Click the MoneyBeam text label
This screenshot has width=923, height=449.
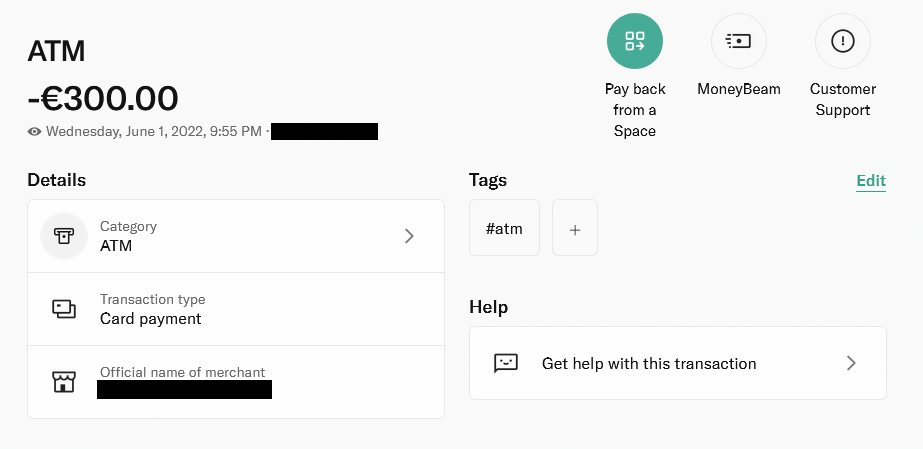pos(739,89)
